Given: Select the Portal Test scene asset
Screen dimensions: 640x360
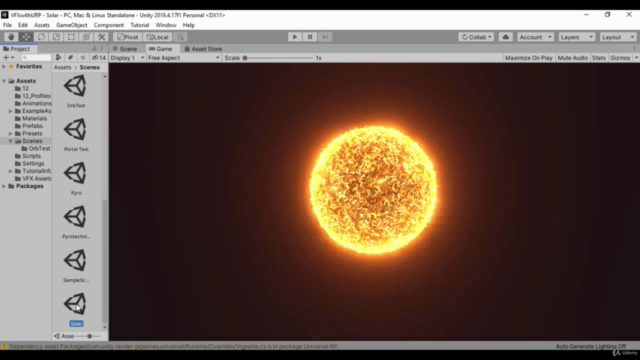Looking at the screenshot, I should tap(76, 134).
